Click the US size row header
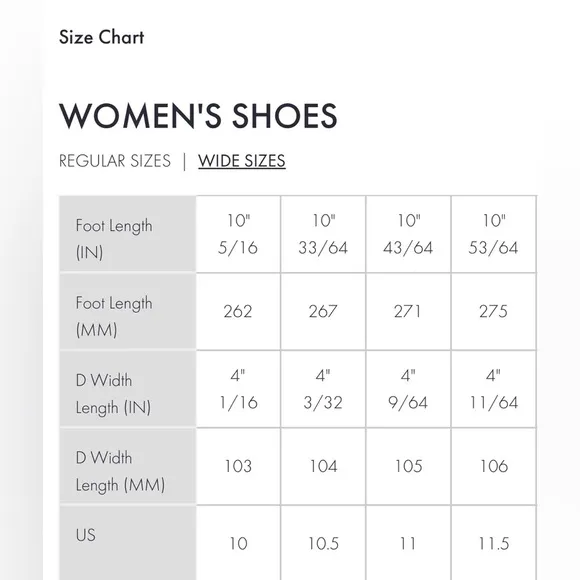The height and width of the screenshot is (580, 580). tap(128, 543)
